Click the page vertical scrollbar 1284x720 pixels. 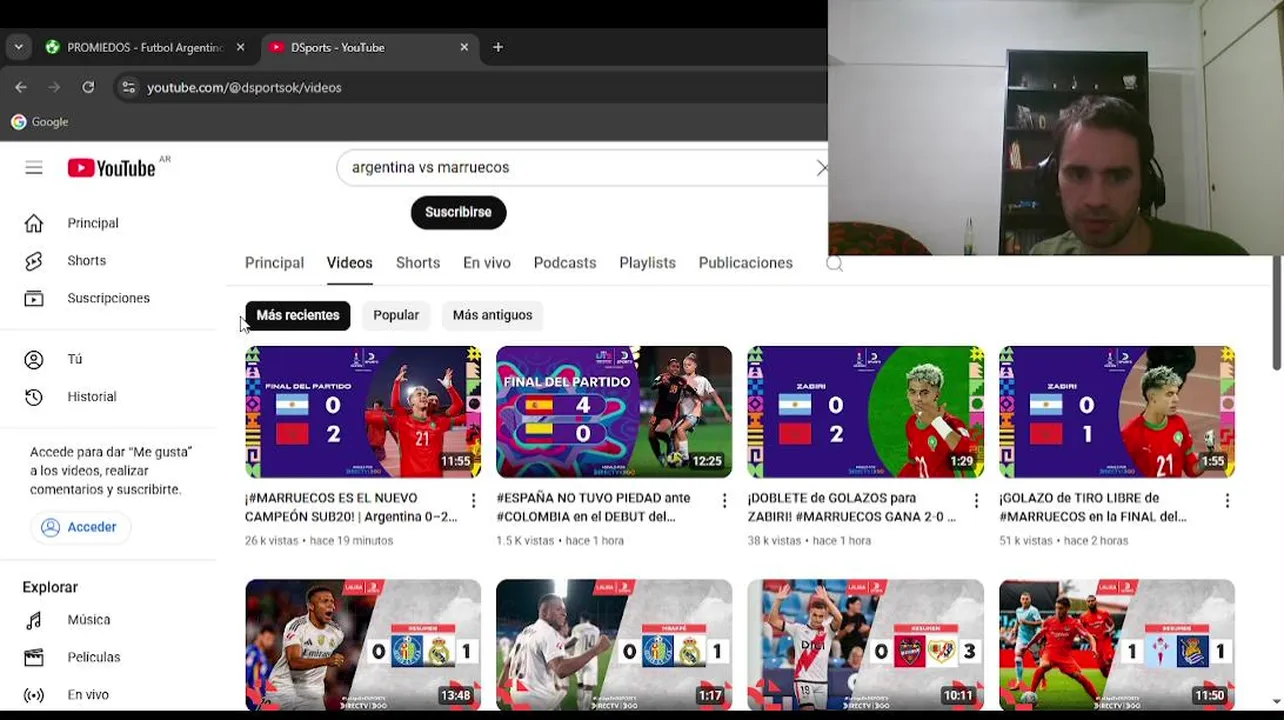pos(1277,312)
